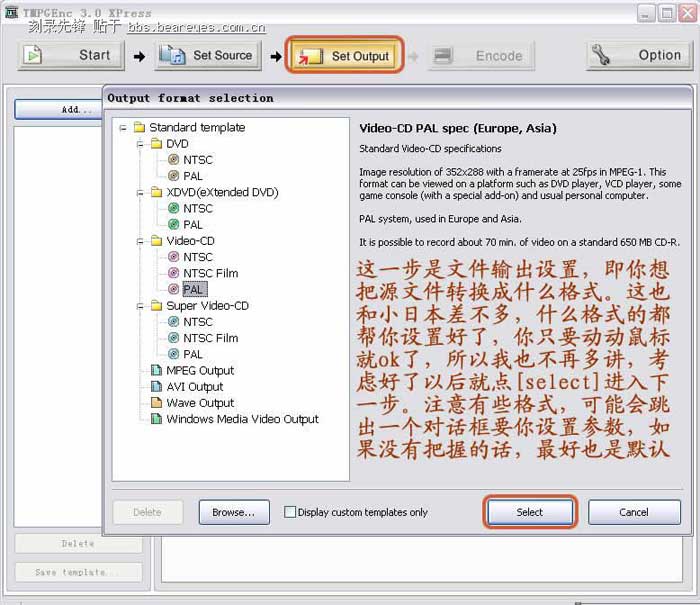
Task: Select Video-CD NTSC template text
Action: [x=198, y=257]
